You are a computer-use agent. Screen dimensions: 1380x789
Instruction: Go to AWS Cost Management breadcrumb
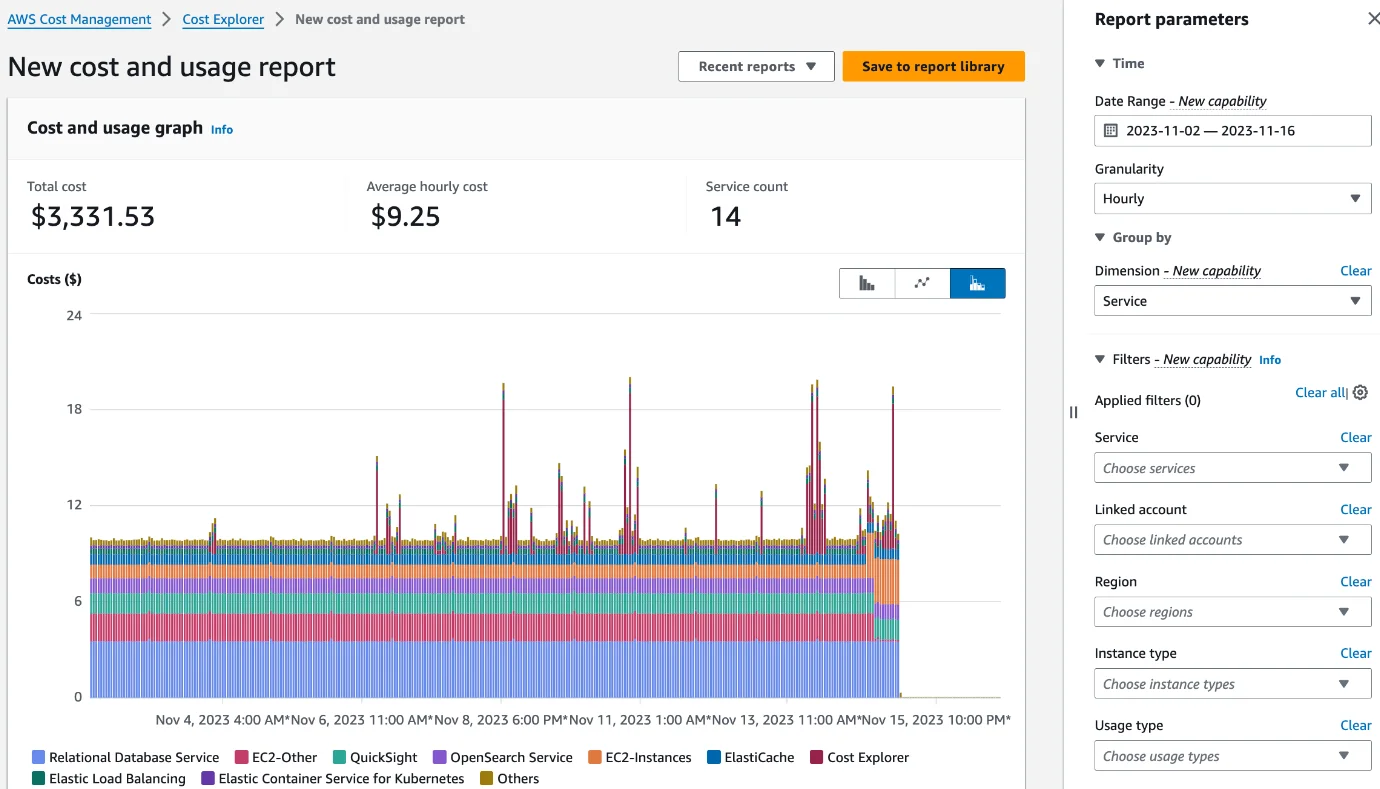coord(79,19)
